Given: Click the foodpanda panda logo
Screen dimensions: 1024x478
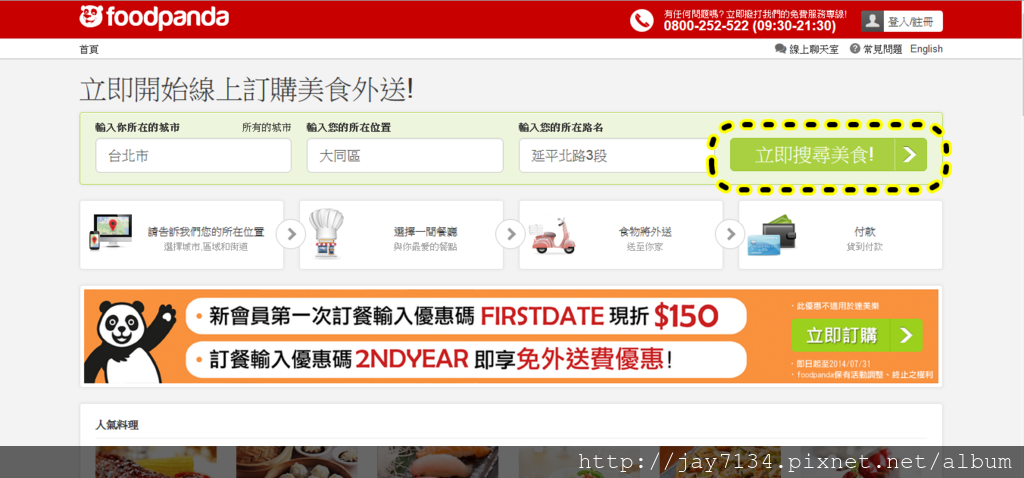Looking at the screenshot, I should tap(91, 17).
